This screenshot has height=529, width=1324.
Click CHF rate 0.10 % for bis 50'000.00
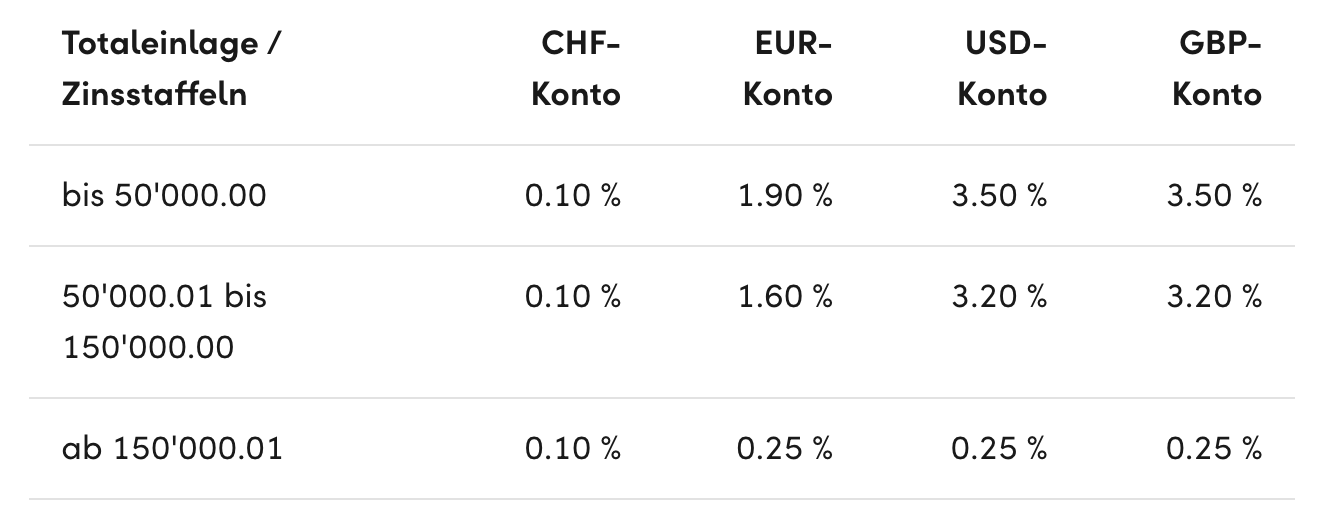click(x=573, y=195)
